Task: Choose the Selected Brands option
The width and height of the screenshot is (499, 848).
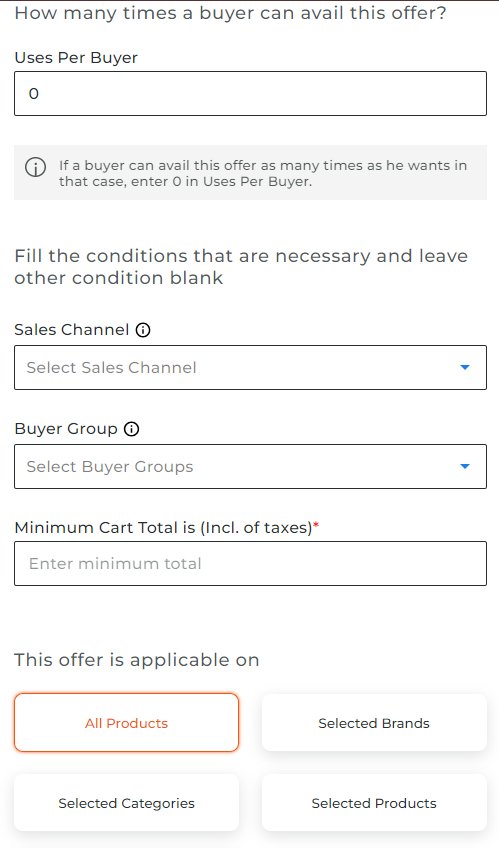Action: (x=374, y=723)
